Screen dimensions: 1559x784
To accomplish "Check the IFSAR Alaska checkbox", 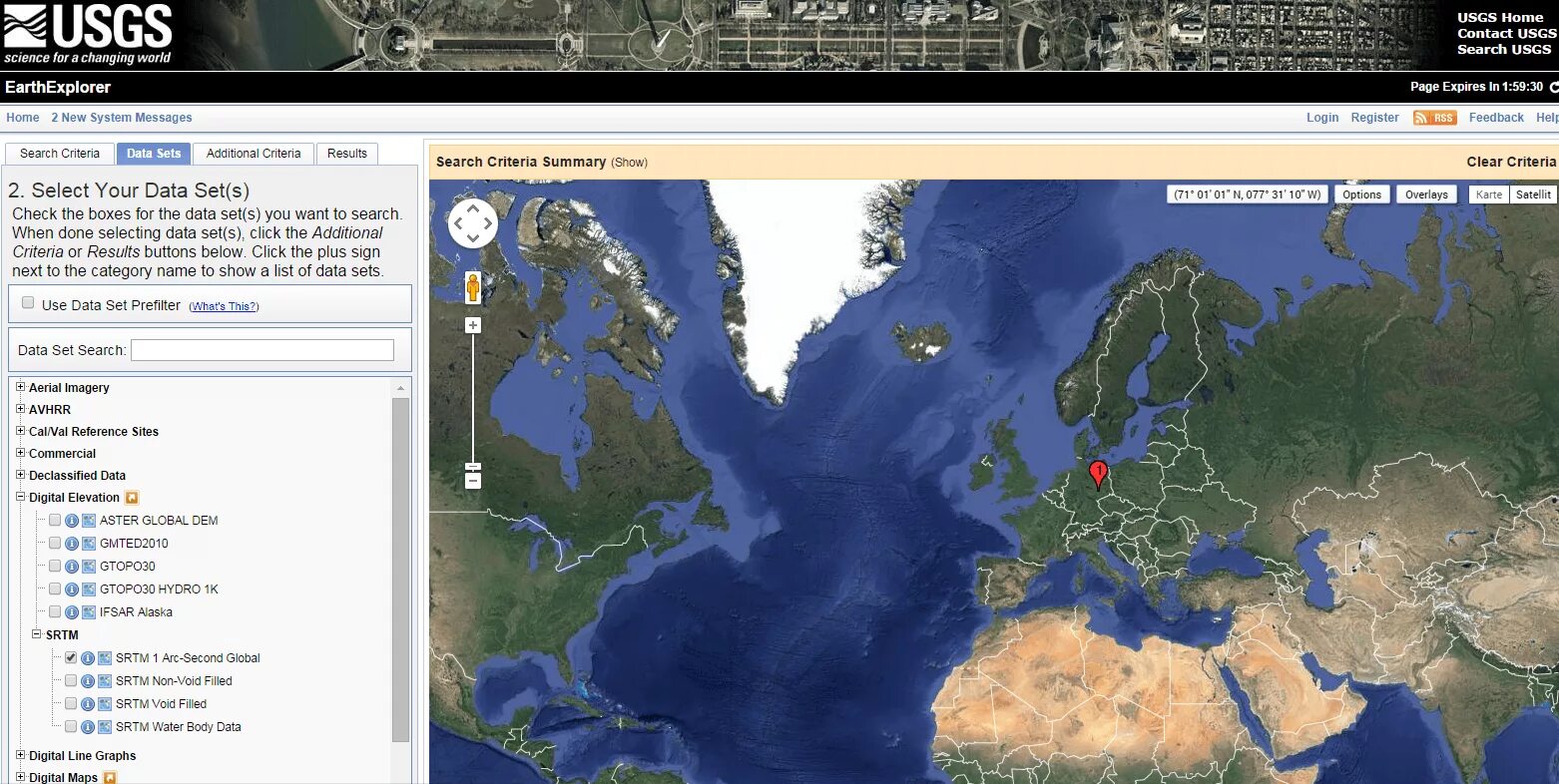I will click(55, 611).
